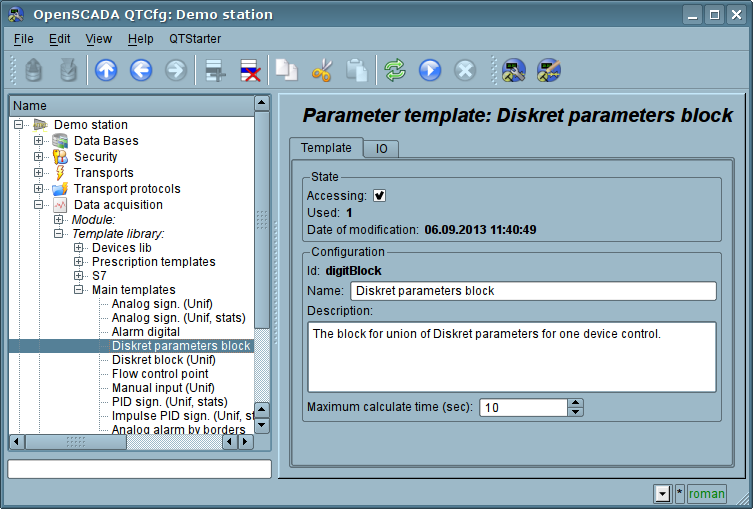Screen dimensions: 753x509
Task: Go back with the left arrow icon
Action: point(141,71)
